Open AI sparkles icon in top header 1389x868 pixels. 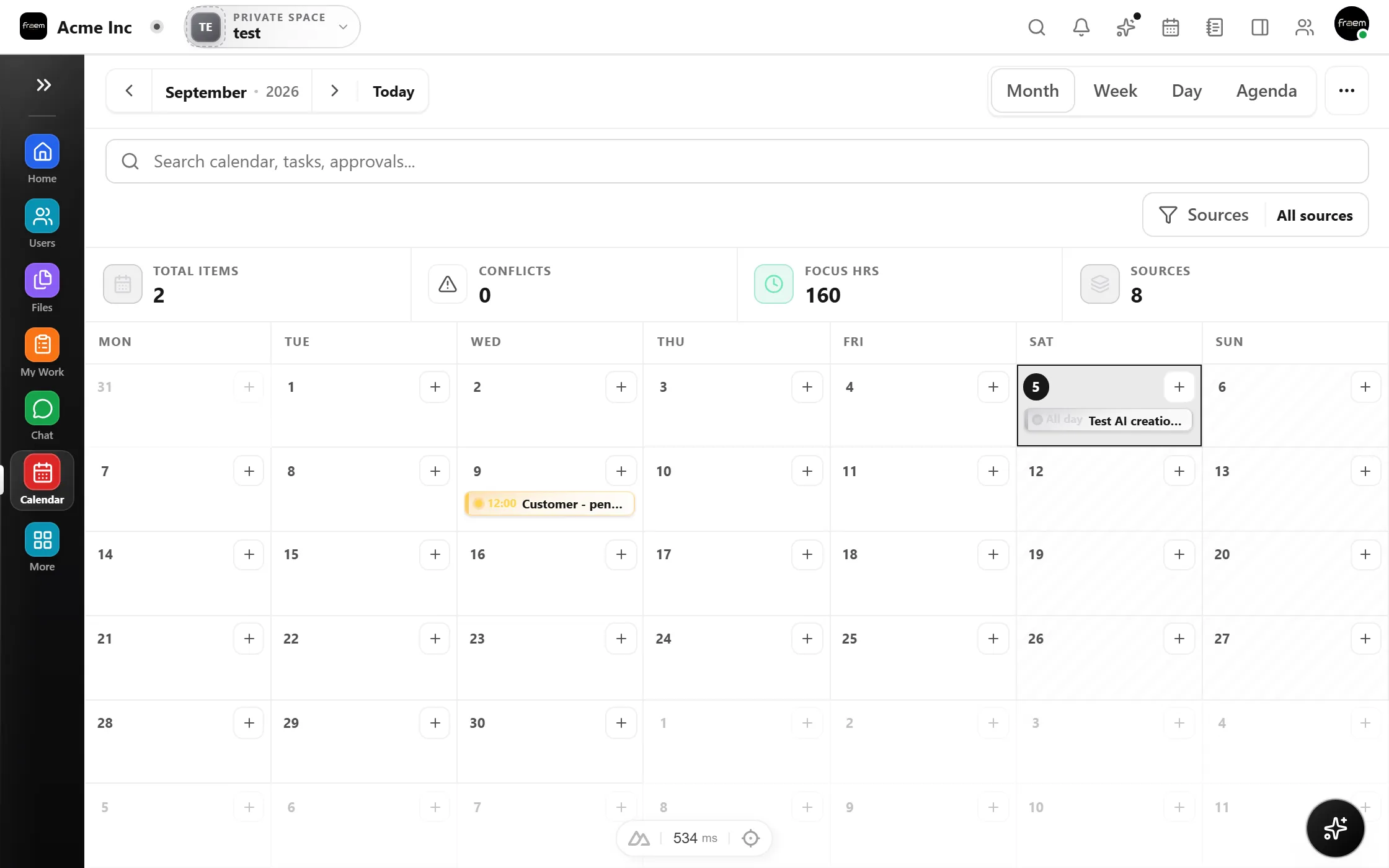click(x=1126, y=27)
